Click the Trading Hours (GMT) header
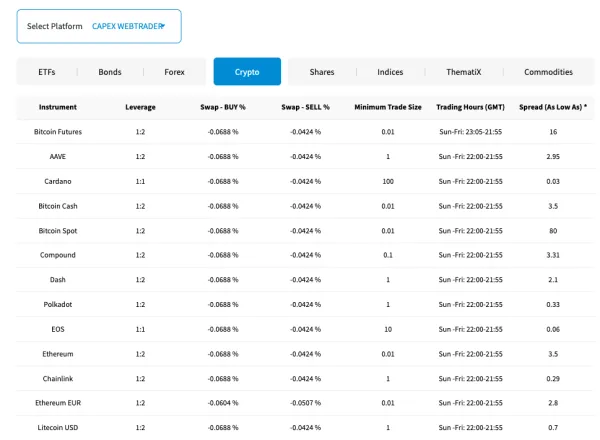The width and height of the screenshot is (600, 440). [471, 107]
